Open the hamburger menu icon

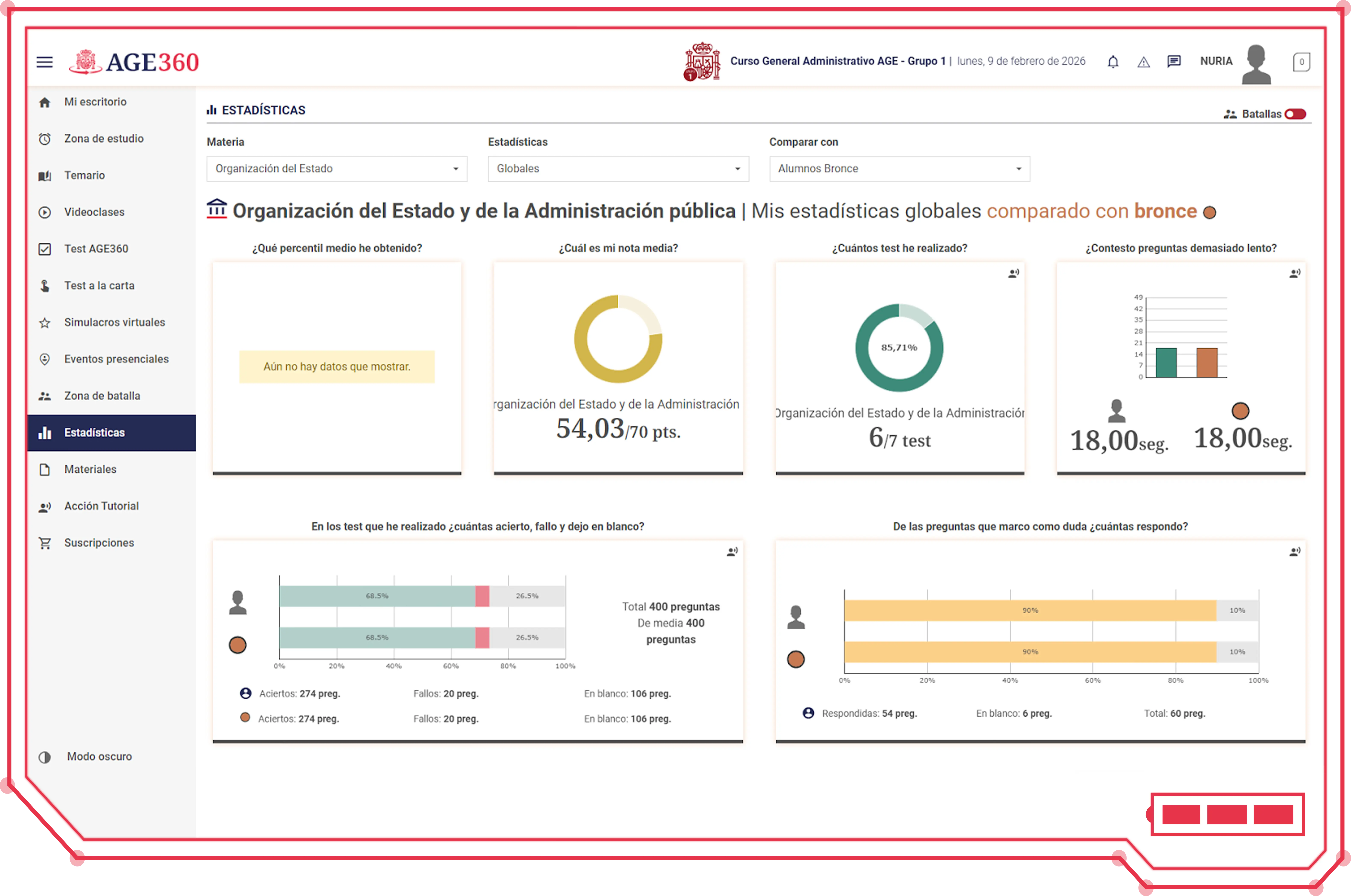tap(45, 62)
